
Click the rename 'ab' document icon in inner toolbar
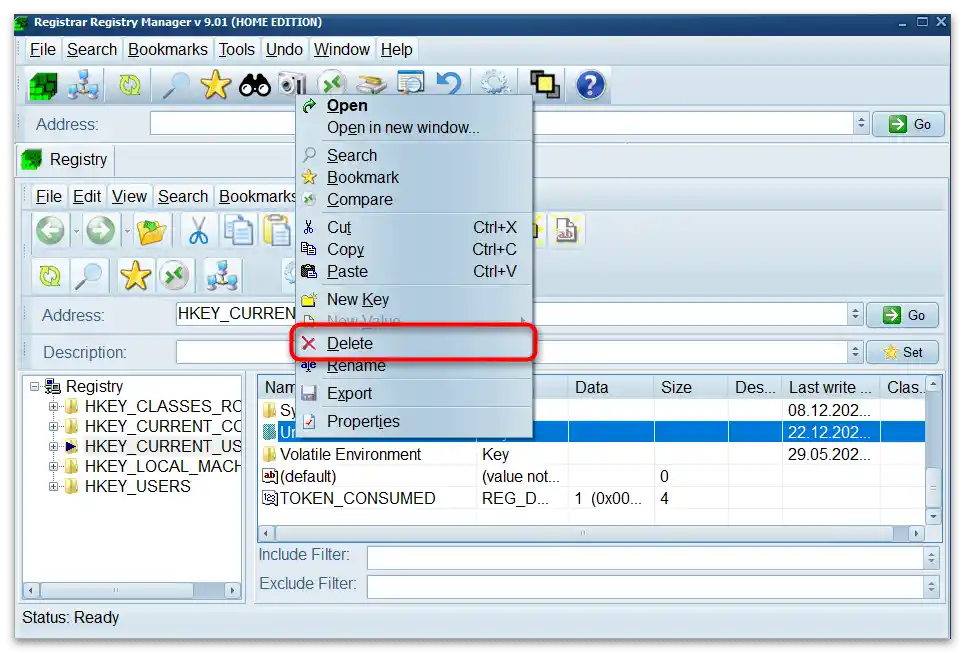(566, 230)
